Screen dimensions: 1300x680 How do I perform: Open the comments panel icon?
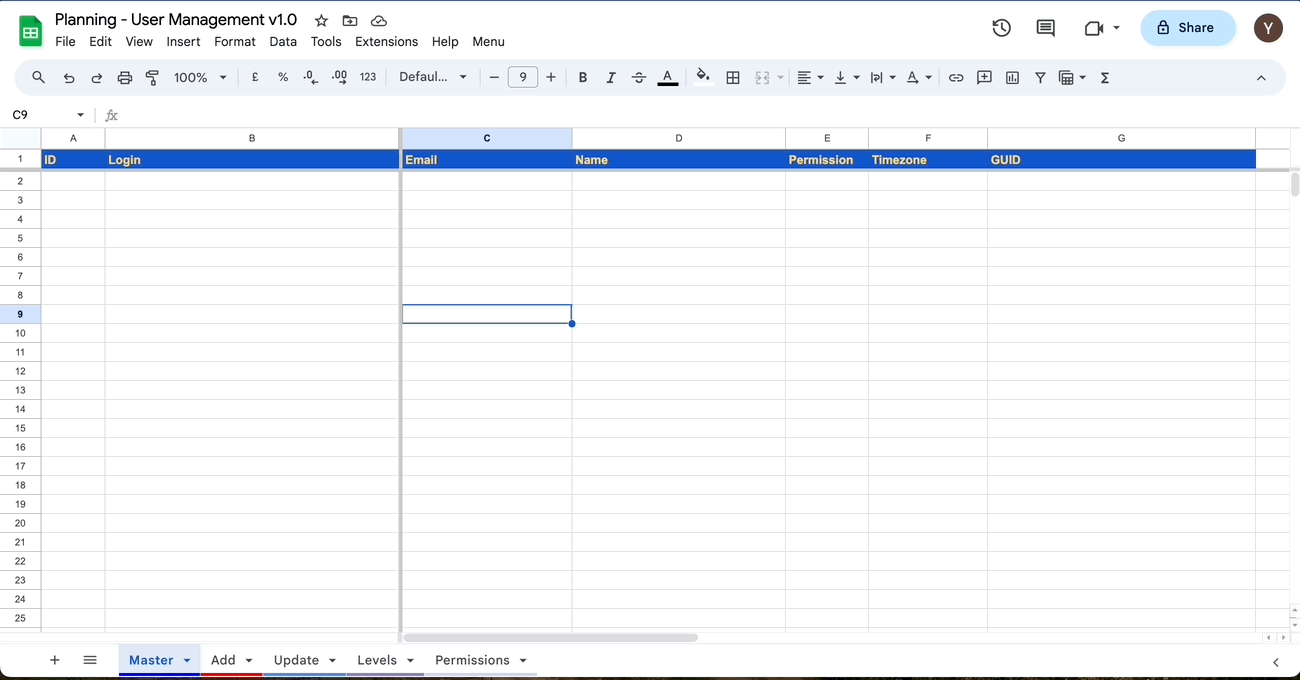[x=1045, y=28]
